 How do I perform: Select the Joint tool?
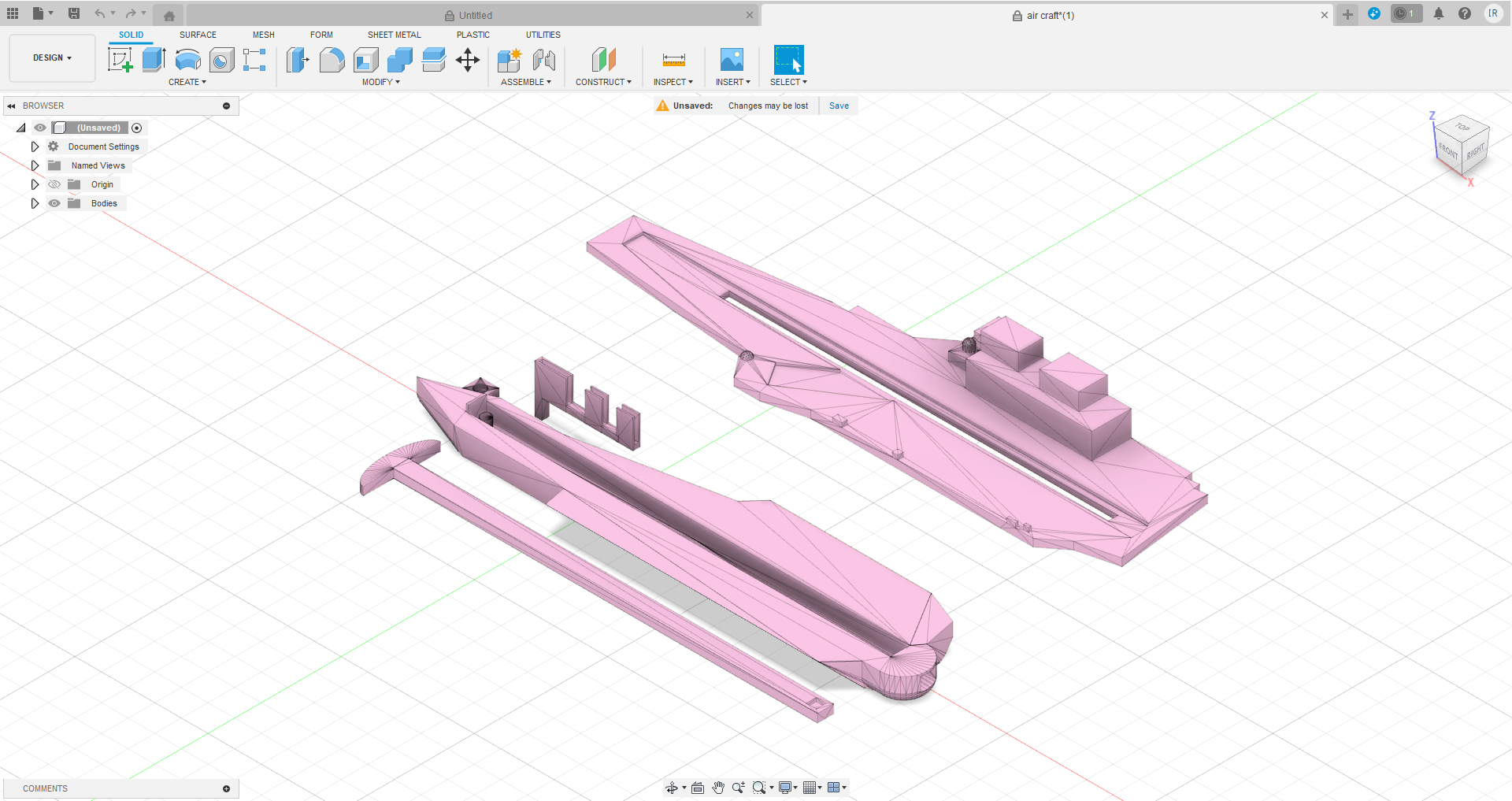543,60
